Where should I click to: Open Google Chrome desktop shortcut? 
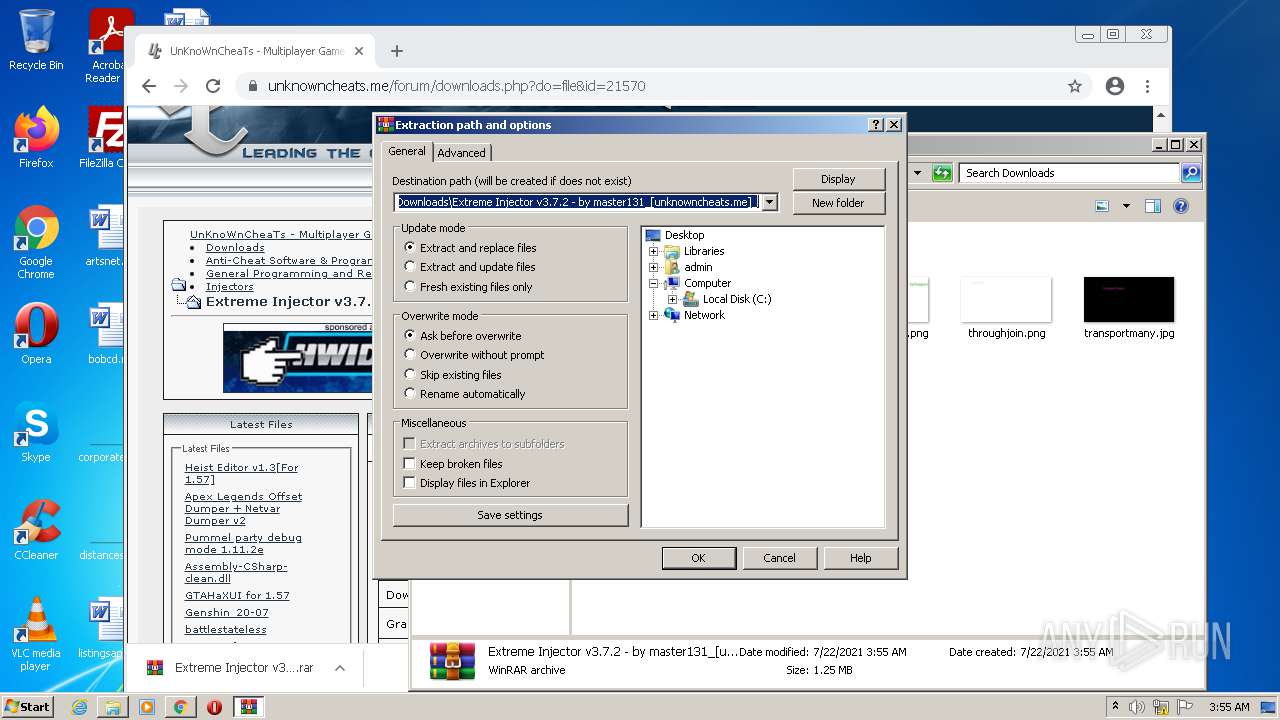coord(36,243)
